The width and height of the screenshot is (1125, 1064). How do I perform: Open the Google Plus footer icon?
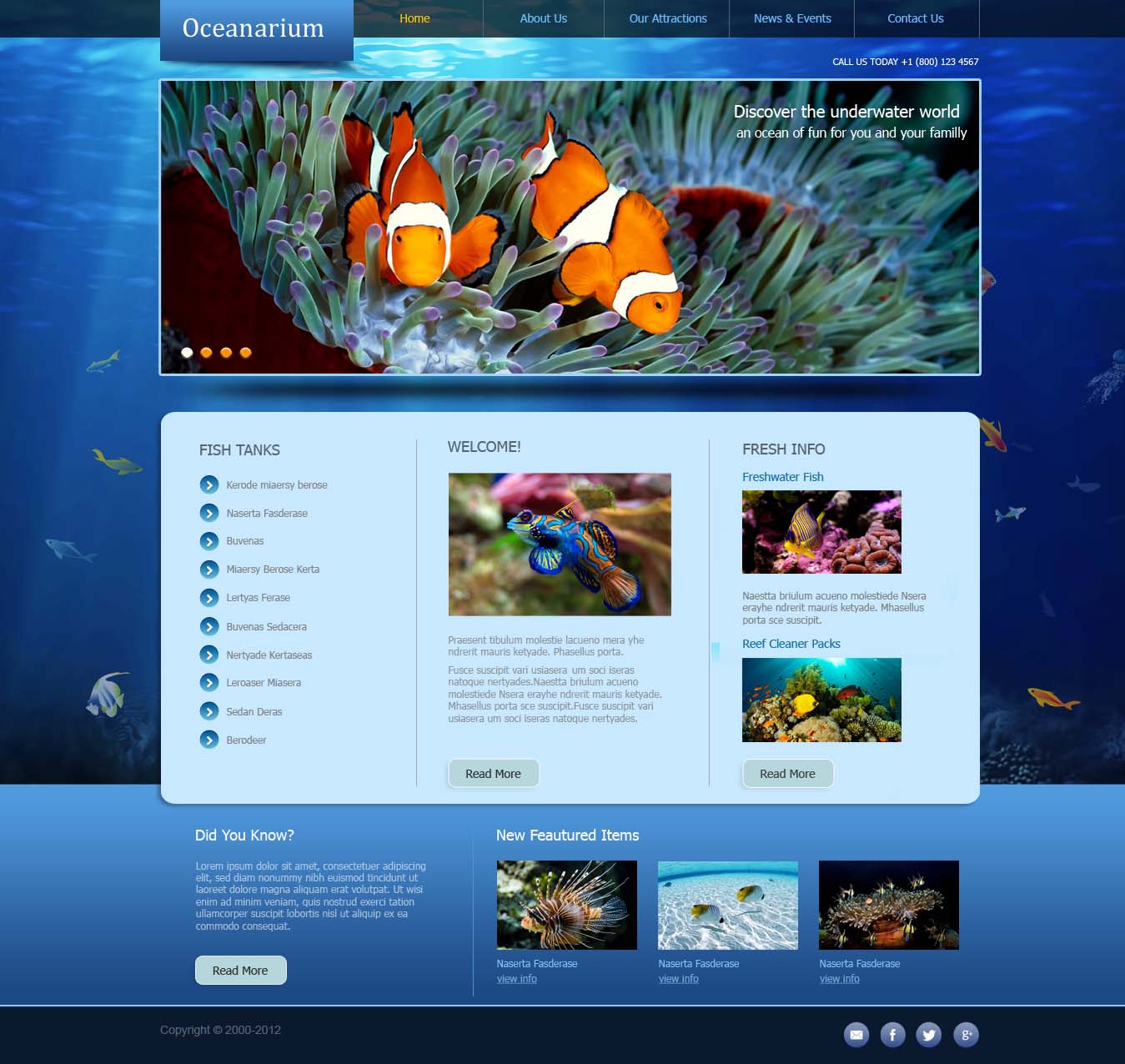pyautogui.click(x=966, y=1035)
